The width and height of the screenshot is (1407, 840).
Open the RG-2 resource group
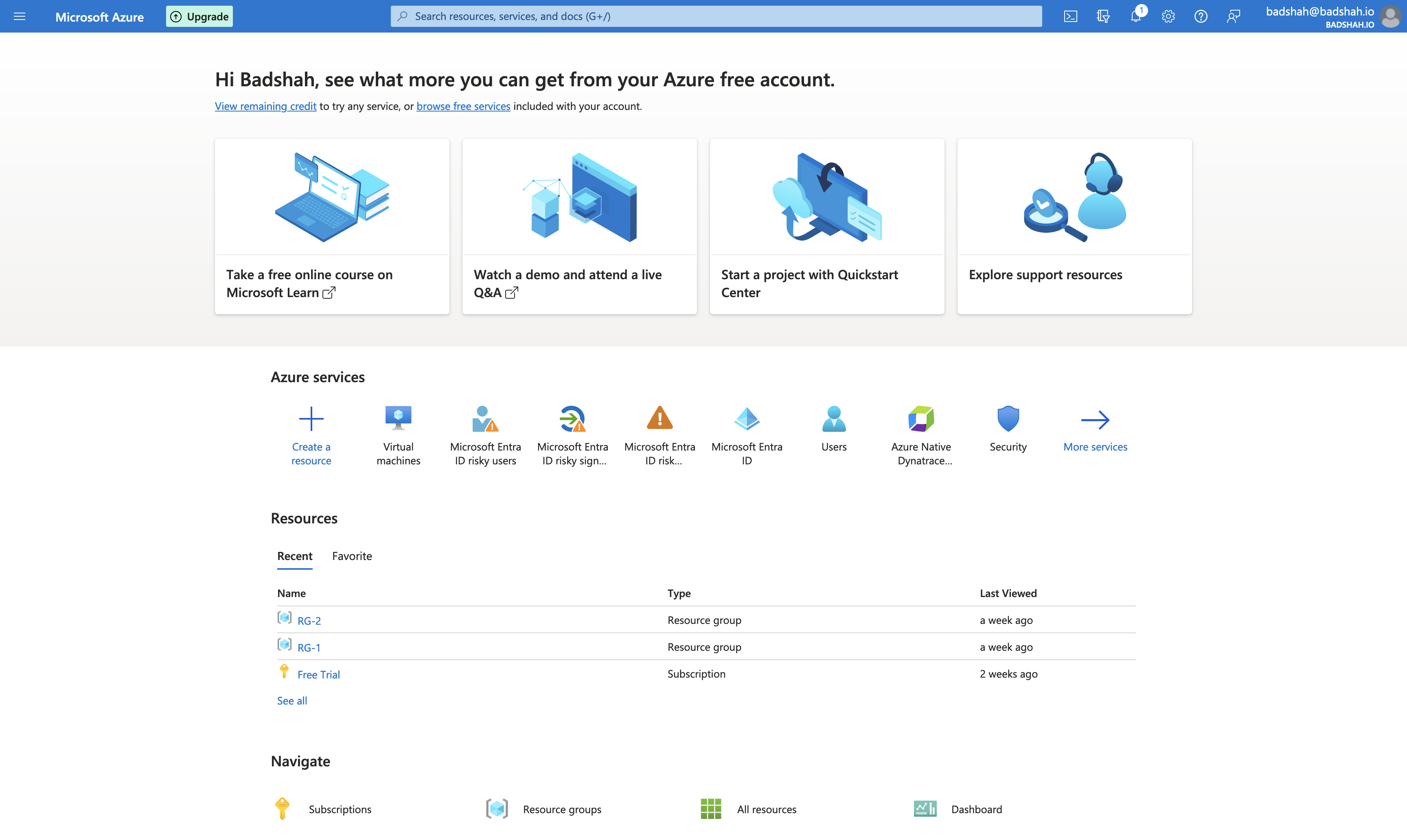pyautogui.click(x=309, y=620)
